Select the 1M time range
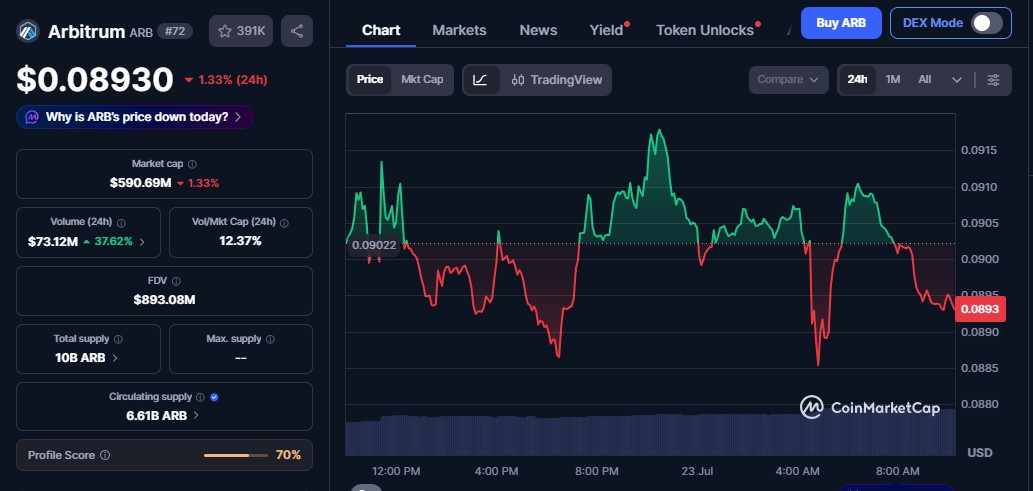1033x491 pixels. pyautogui.click(x=893, y=80)
